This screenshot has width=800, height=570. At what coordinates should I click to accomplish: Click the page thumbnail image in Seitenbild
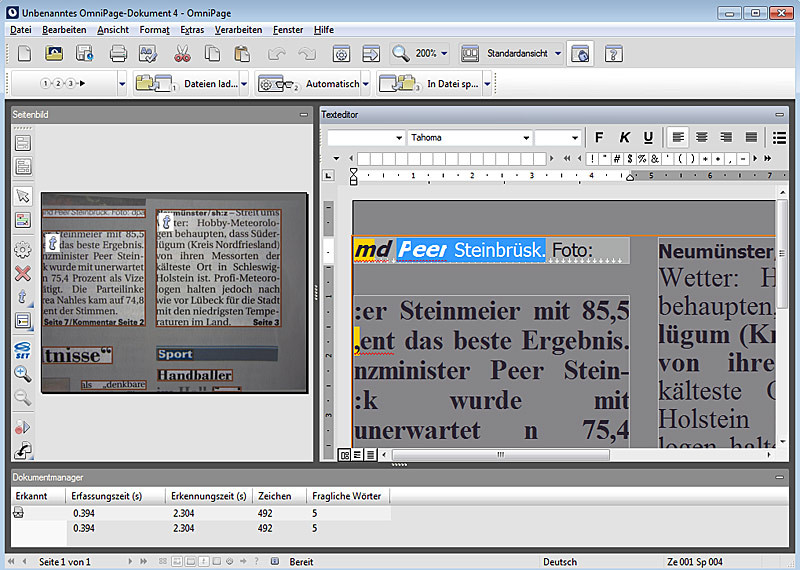pos(174,292)
